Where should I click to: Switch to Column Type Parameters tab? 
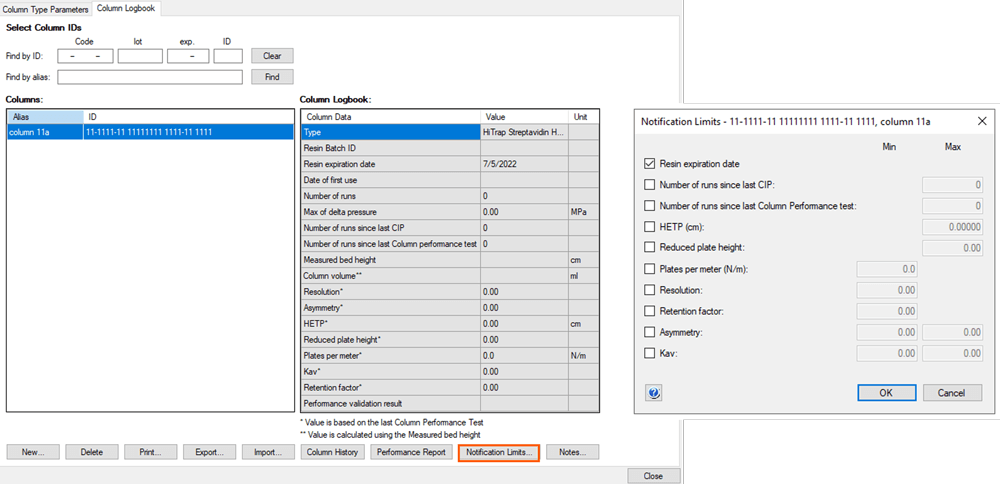pyautogui.click(x=47, y=9)
